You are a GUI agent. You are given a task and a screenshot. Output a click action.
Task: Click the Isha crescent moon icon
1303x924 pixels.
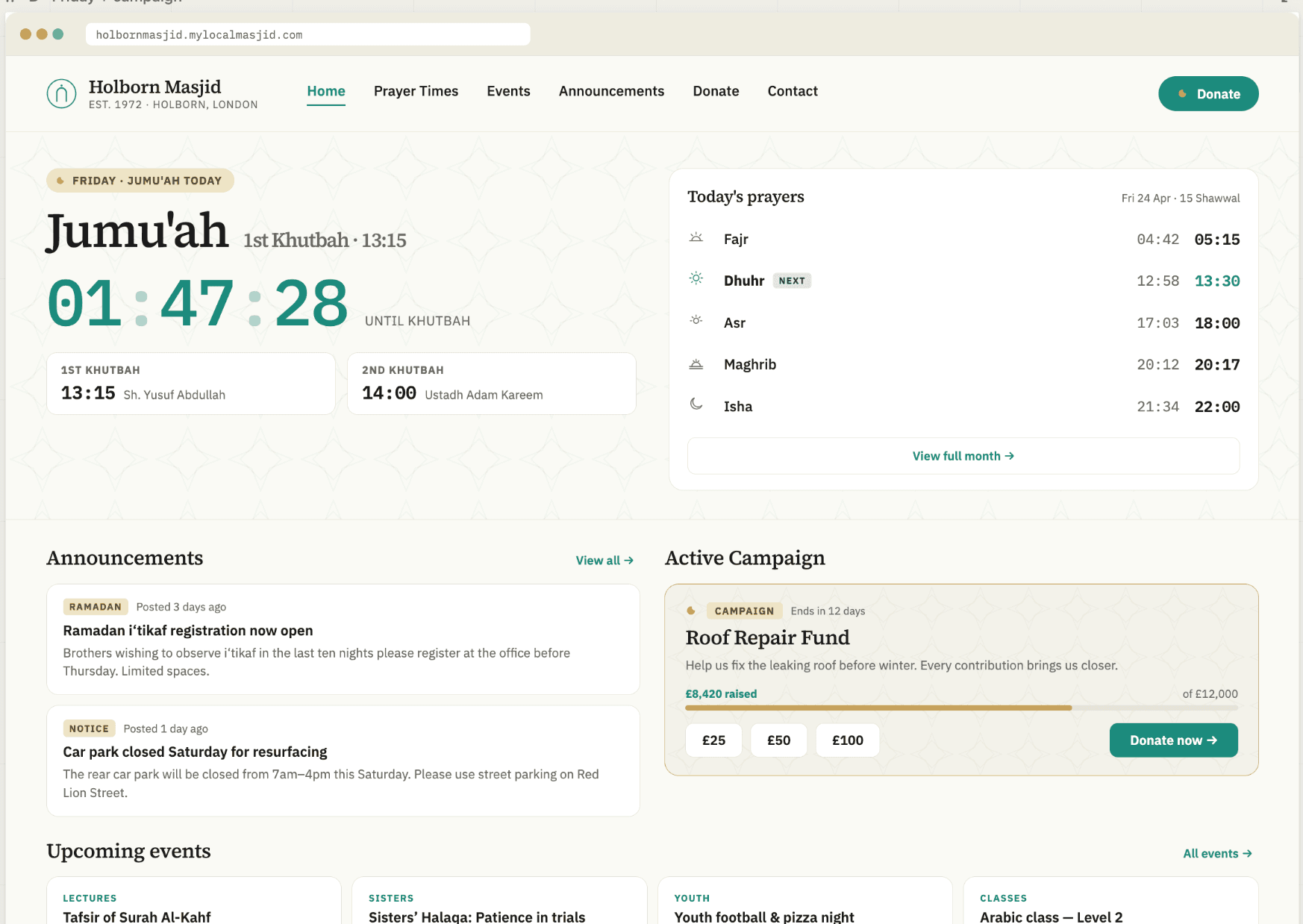click(x=696, y=404)
